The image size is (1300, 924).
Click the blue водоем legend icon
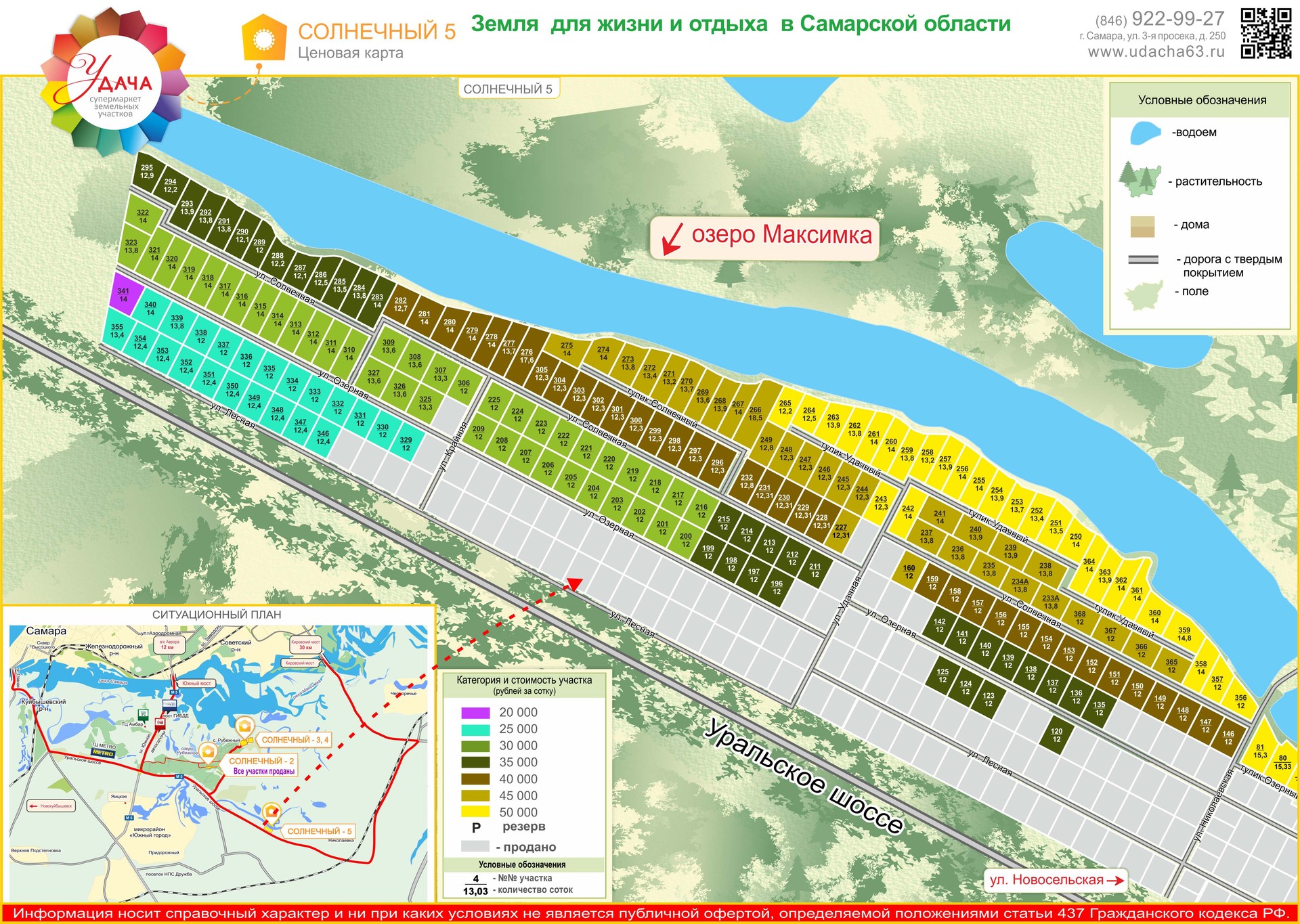[1145, 133]
